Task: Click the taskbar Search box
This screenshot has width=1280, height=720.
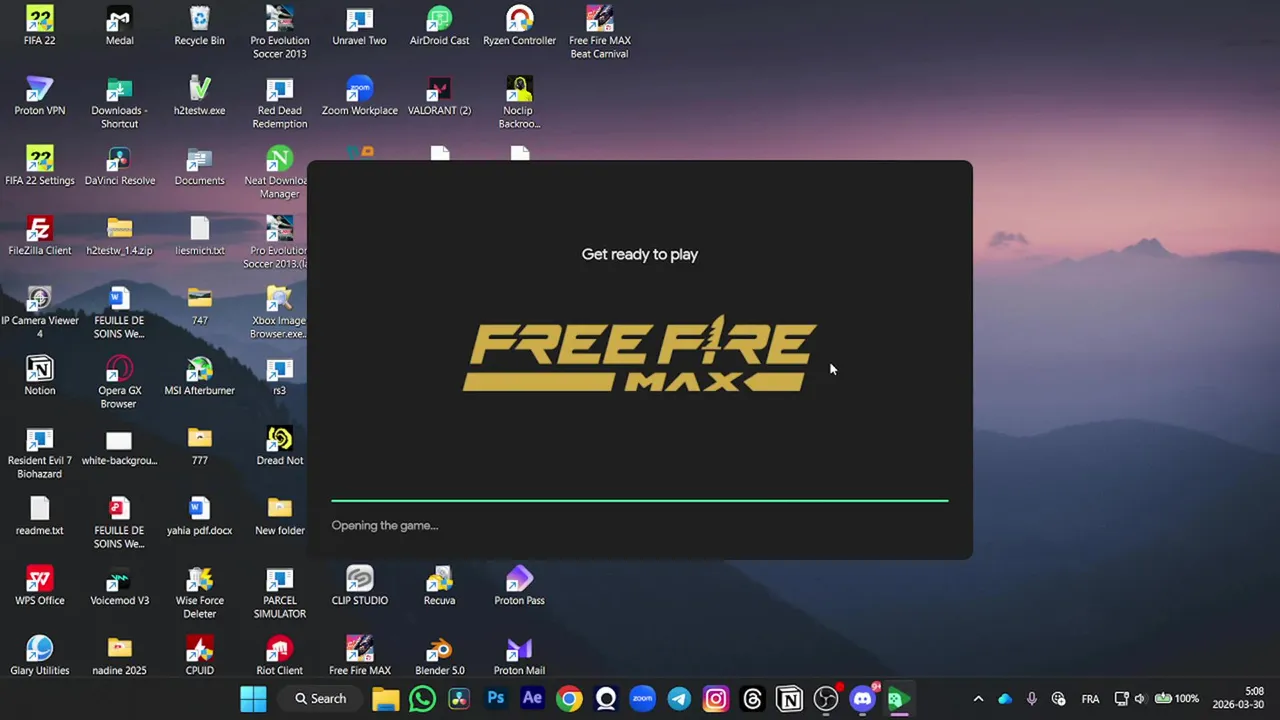Action: 320,699
